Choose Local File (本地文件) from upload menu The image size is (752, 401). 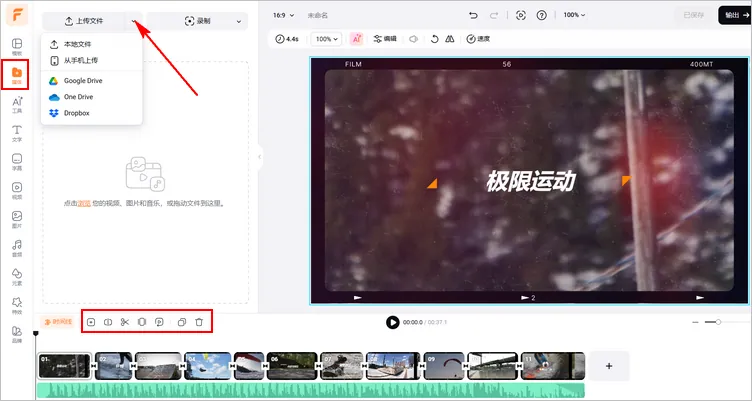point(92,44)
